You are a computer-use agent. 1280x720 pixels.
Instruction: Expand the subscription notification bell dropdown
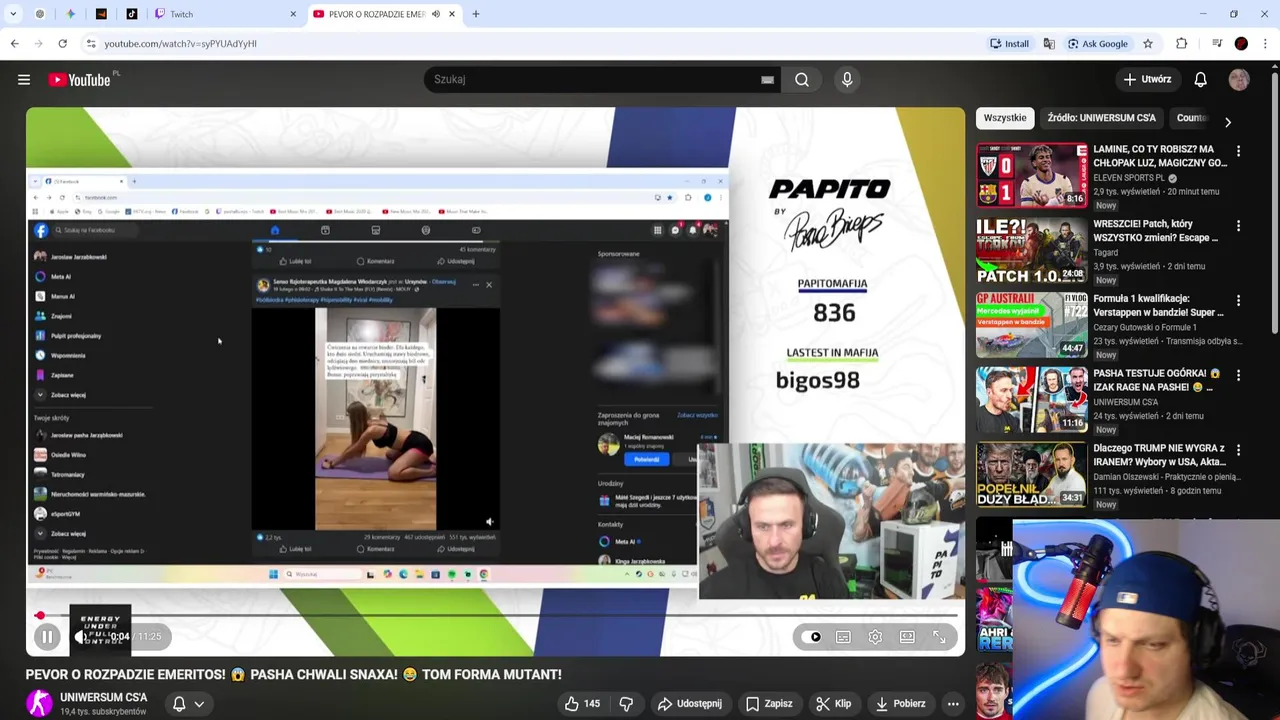pyautogui.click(x=188, y=704)
